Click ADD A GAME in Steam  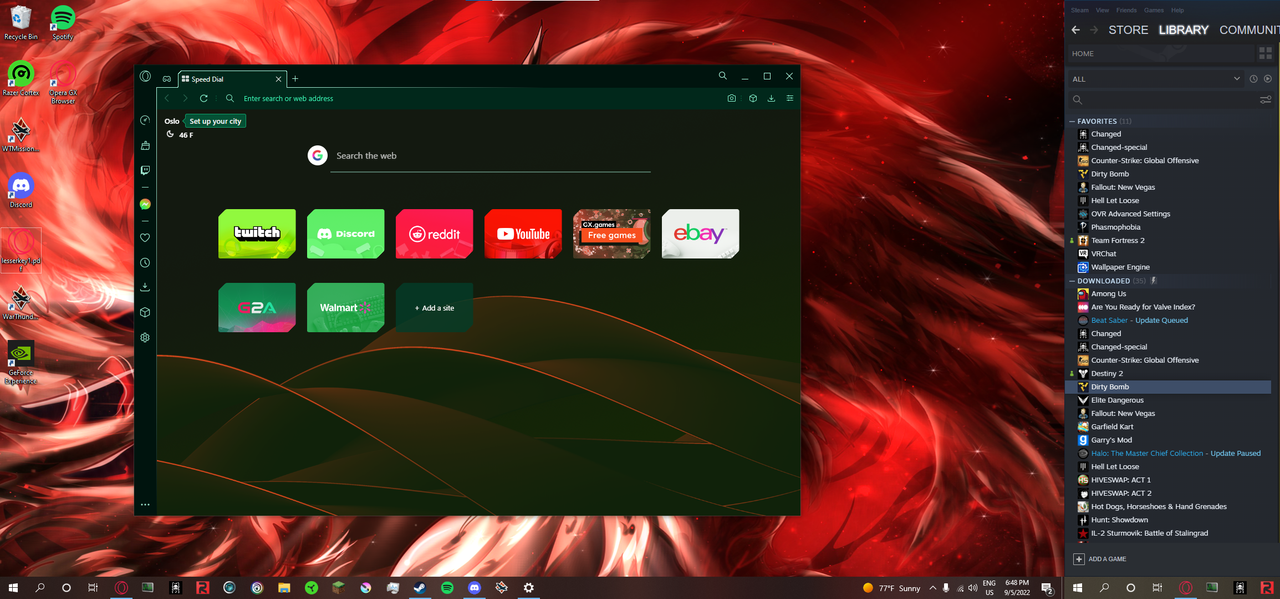pos(1099,559)
